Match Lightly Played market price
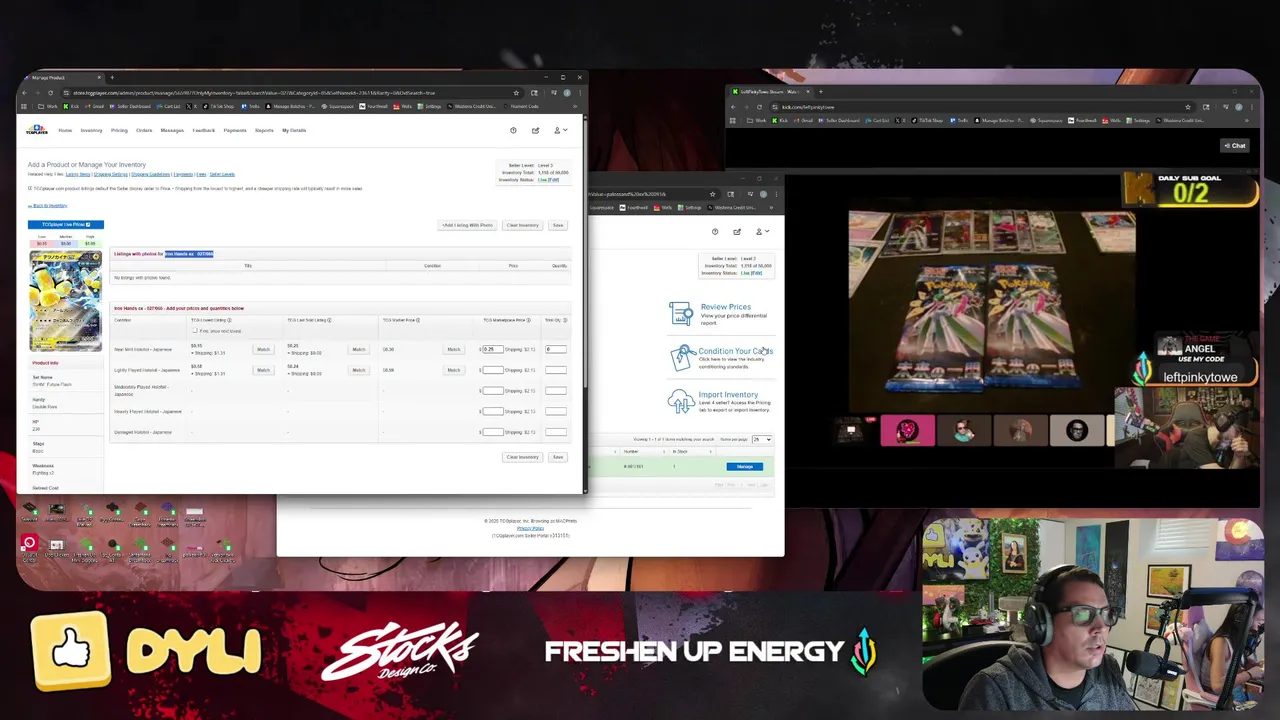 click(454, 370)
